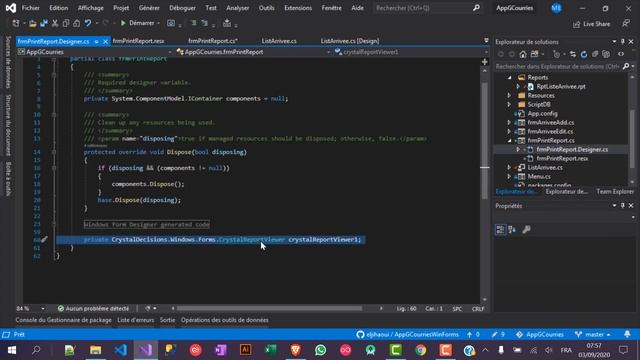Image resolution: width=640 pixels, height=360 pixels.
Task: Click the editor vertical scrollbar
Action: click(484, 141)
